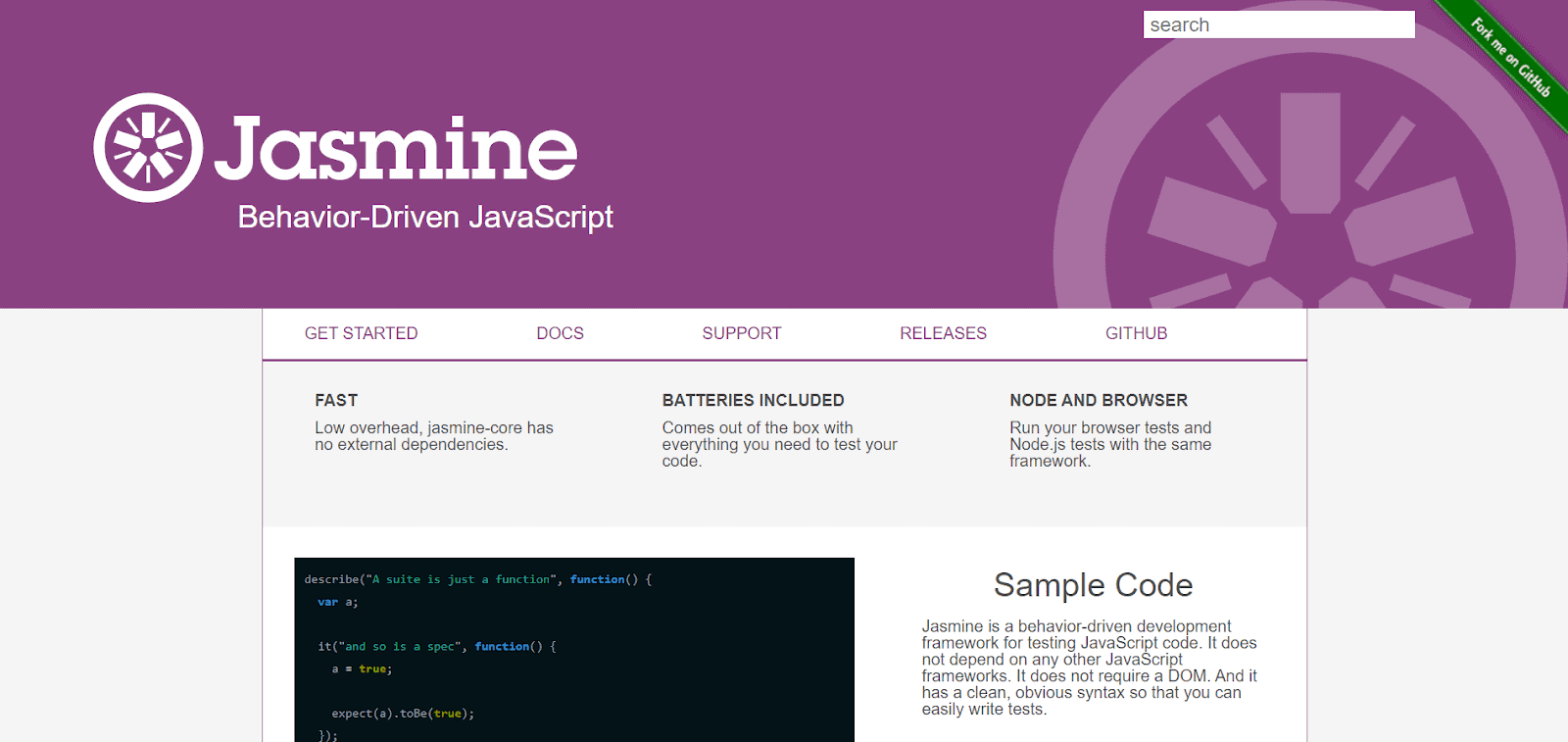Click the Sample Code heading

(1093, 585)
